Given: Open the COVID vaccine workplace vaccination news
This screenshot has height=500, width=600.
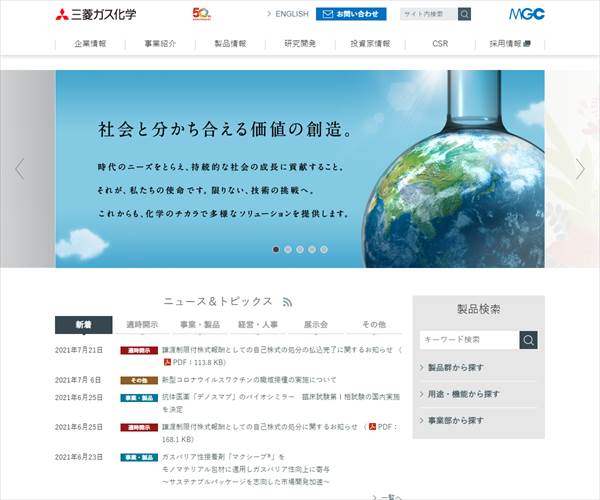Looking at the screenshot, I should point(249,380).
